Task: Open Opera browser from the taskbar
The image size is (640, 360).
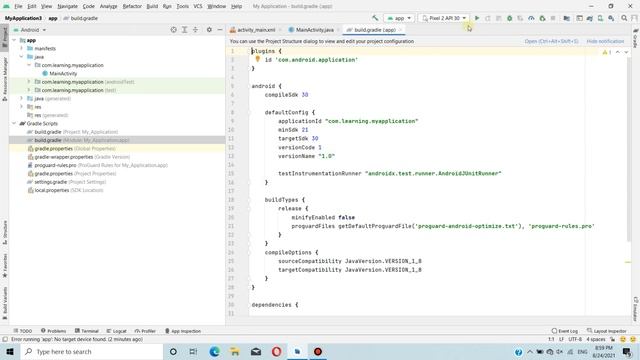Action: pyautogui.click(x=276, y=351)
